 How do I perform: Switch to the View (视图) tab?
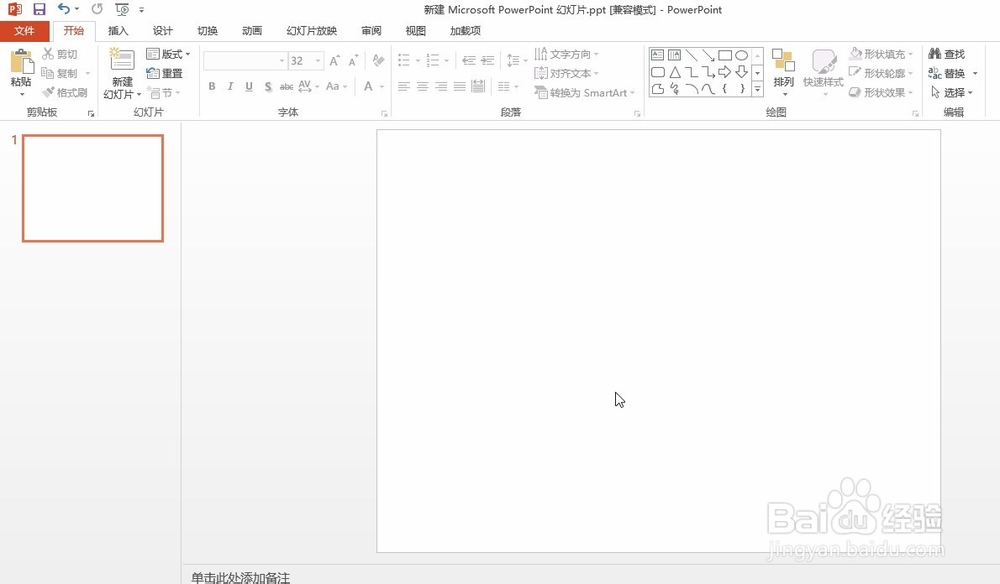pos(416,31)
